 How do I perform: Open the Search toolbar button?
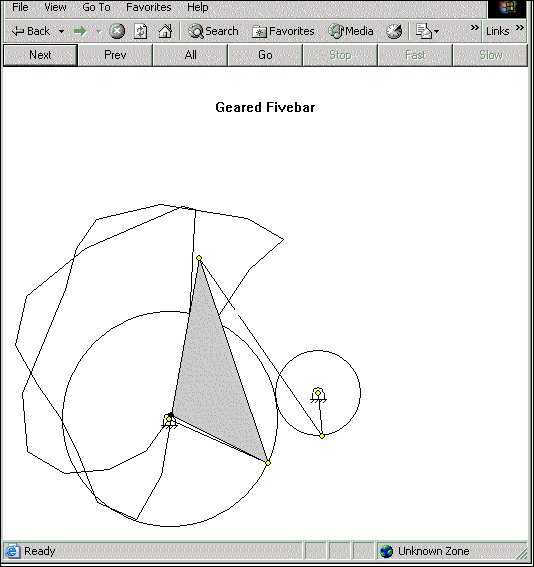point(213,31)
